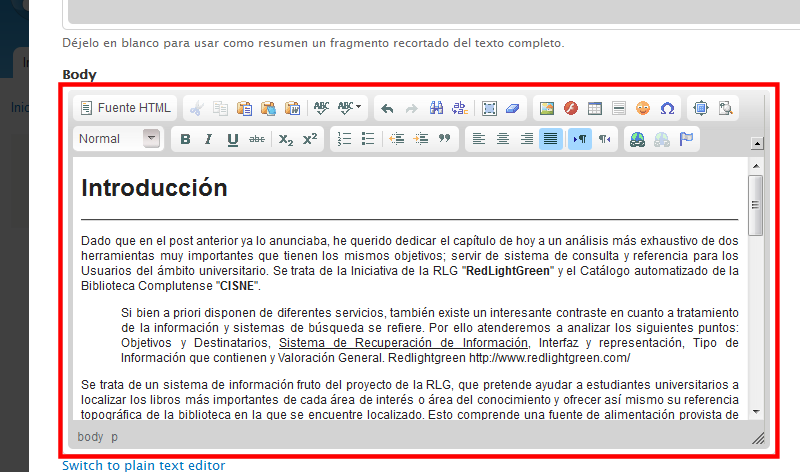This screenshot has width=800, height=472.
Task: Apply block quote formatting
Action: (x=444, y=139)
